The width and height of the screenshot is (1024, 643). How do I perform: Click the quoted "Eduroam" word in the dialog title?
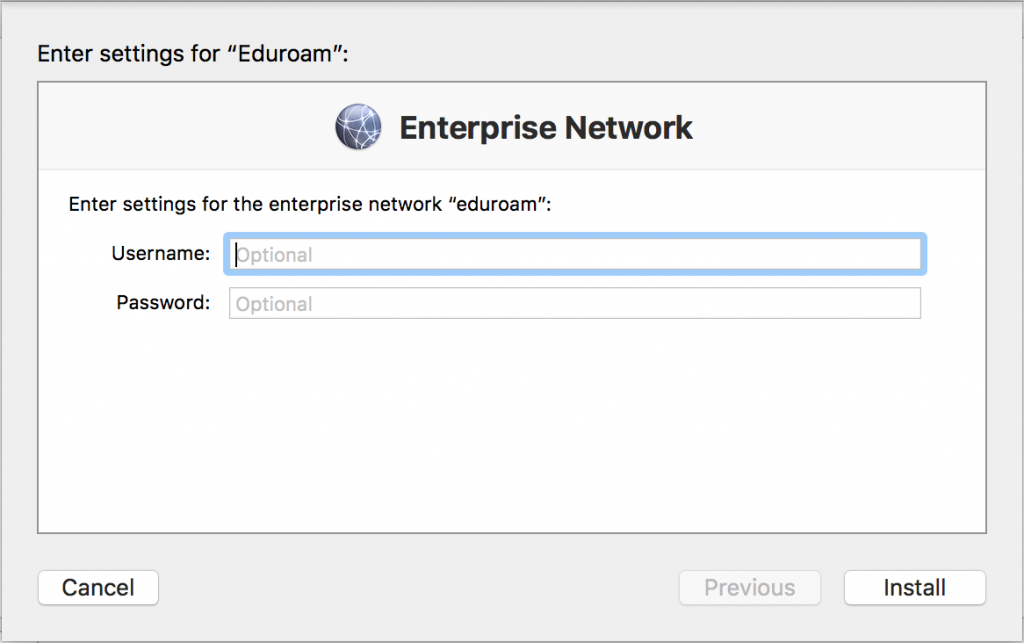pyautogui.click(x=285, y=54)
